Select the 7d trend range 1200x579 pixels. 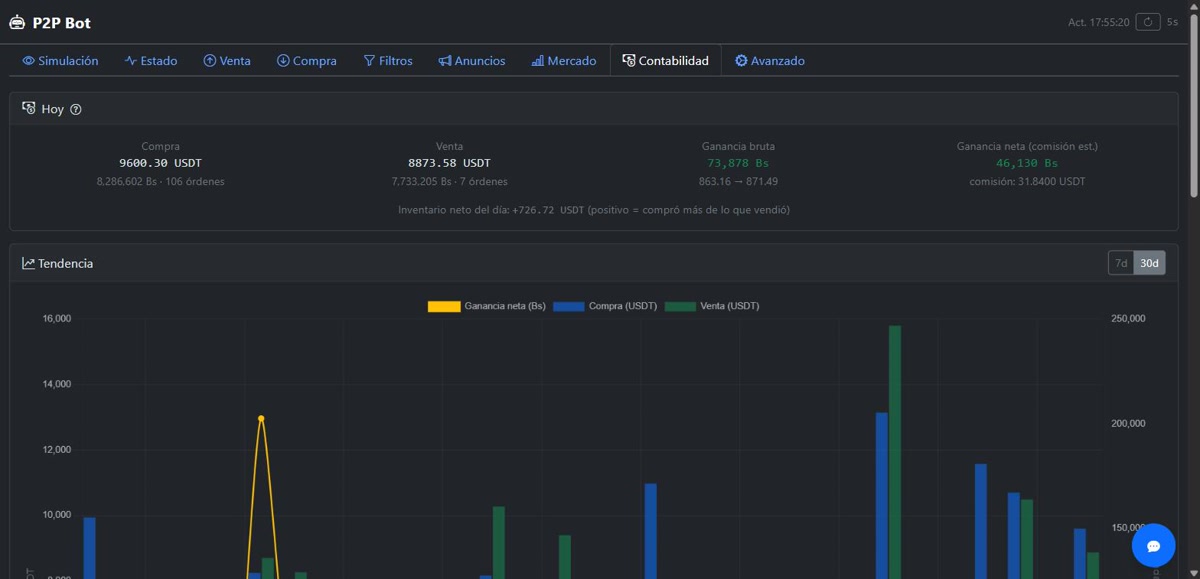1121,263
